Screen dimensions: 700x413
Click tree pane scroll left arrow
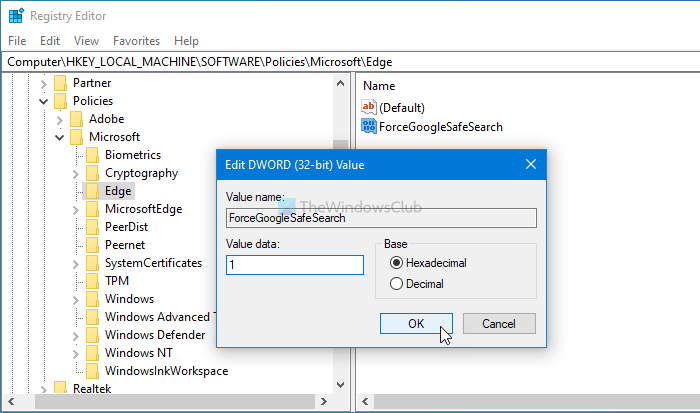tap(11, 401)
